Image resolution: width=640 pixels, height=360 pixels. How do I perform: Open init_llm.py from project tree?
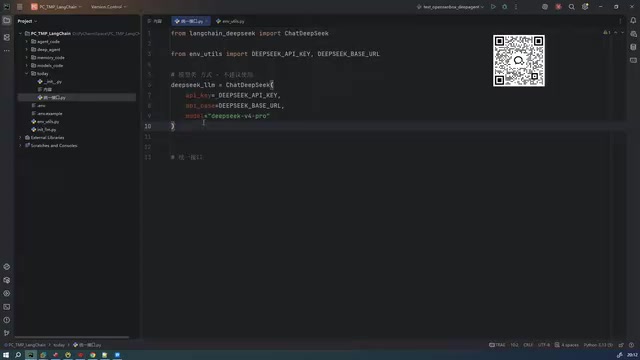pos(44,129)
